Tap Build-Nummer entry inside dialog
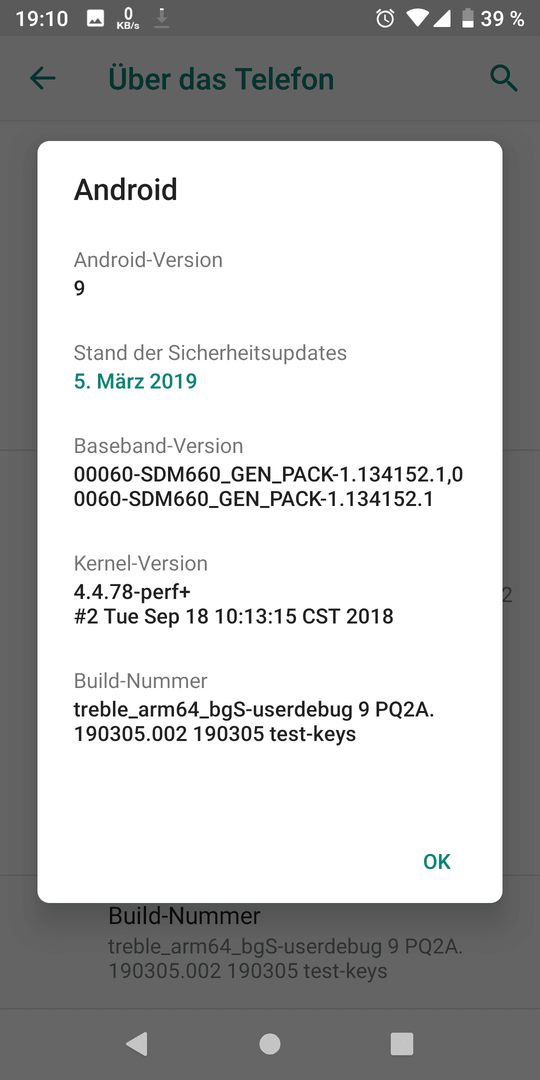The image size is (540, 1080). pyautogui.click(x=254, y=709)
